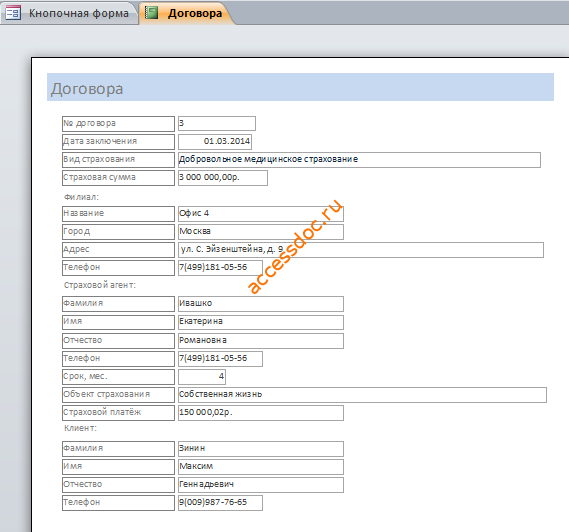This screenshot has height=532, width=569.
Task: Select client phone 9(009)987-76-65
Action: pyautogui.click(x=220, y=503)
